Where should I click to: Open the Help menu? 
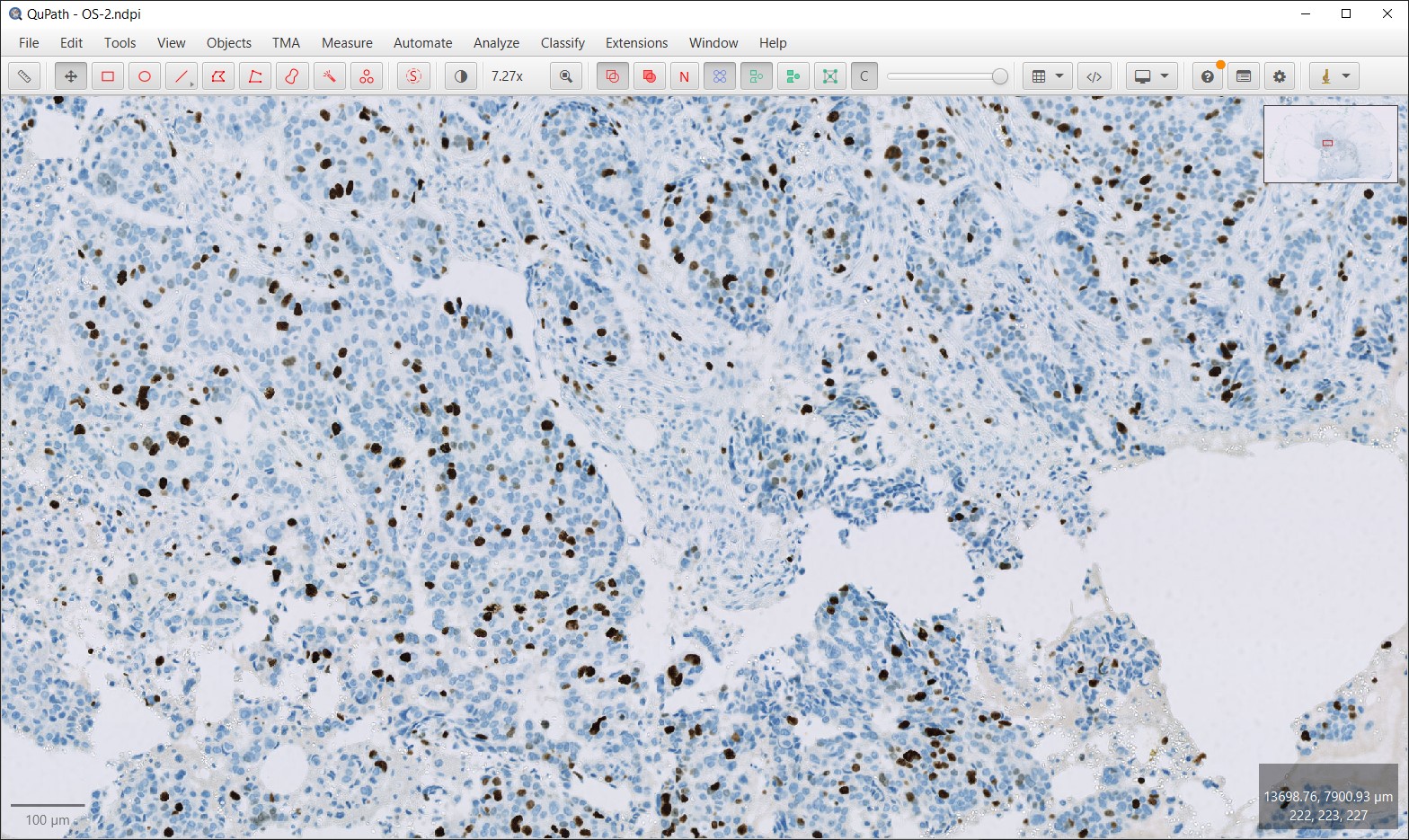pyautogui.click(x=773, y=43)
